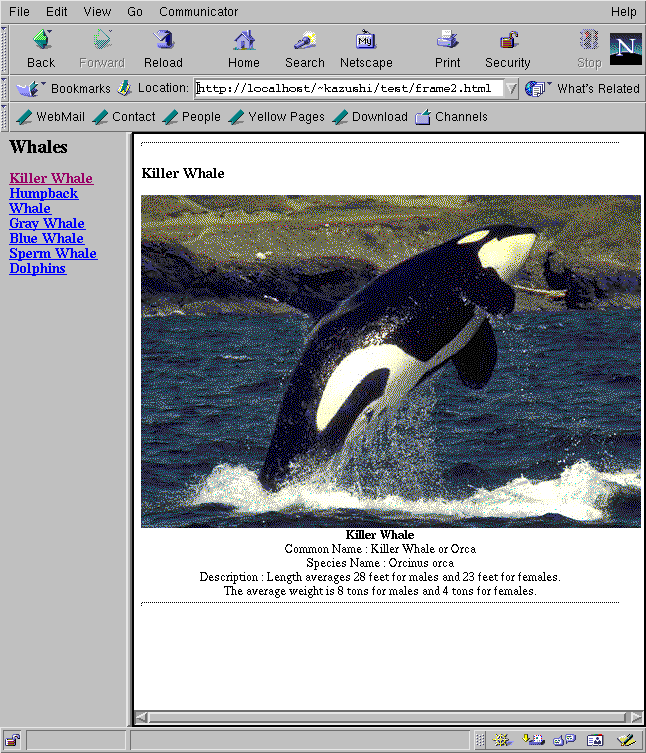Open the Search toolbar icon
This screenshot has width=646, height=753.
pos(305,39)
